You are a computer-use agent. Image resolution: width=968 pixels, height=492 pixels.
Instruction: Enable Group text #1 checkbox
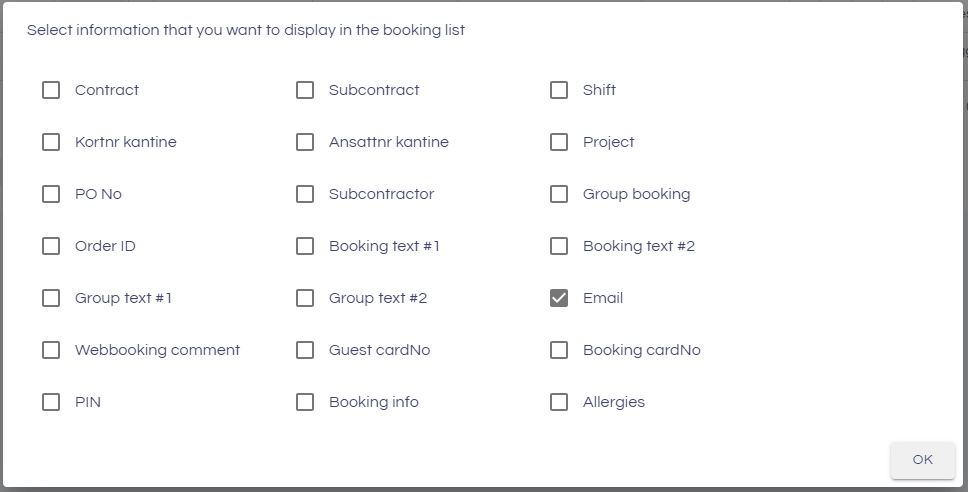pyautogui.click(x=51, y=298)
